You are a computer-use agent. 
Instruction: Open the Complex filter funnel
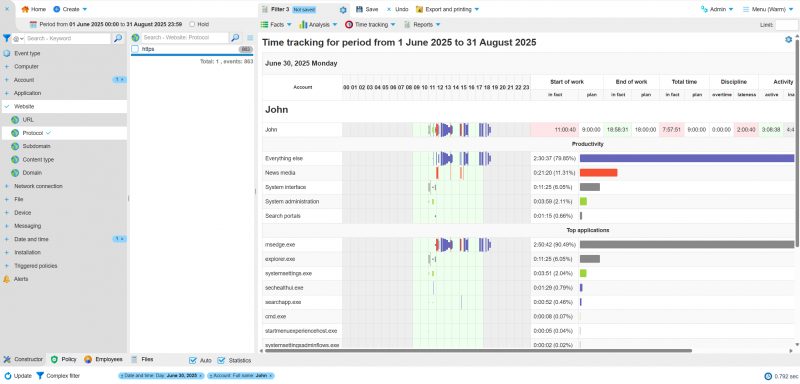coord(40,376)
